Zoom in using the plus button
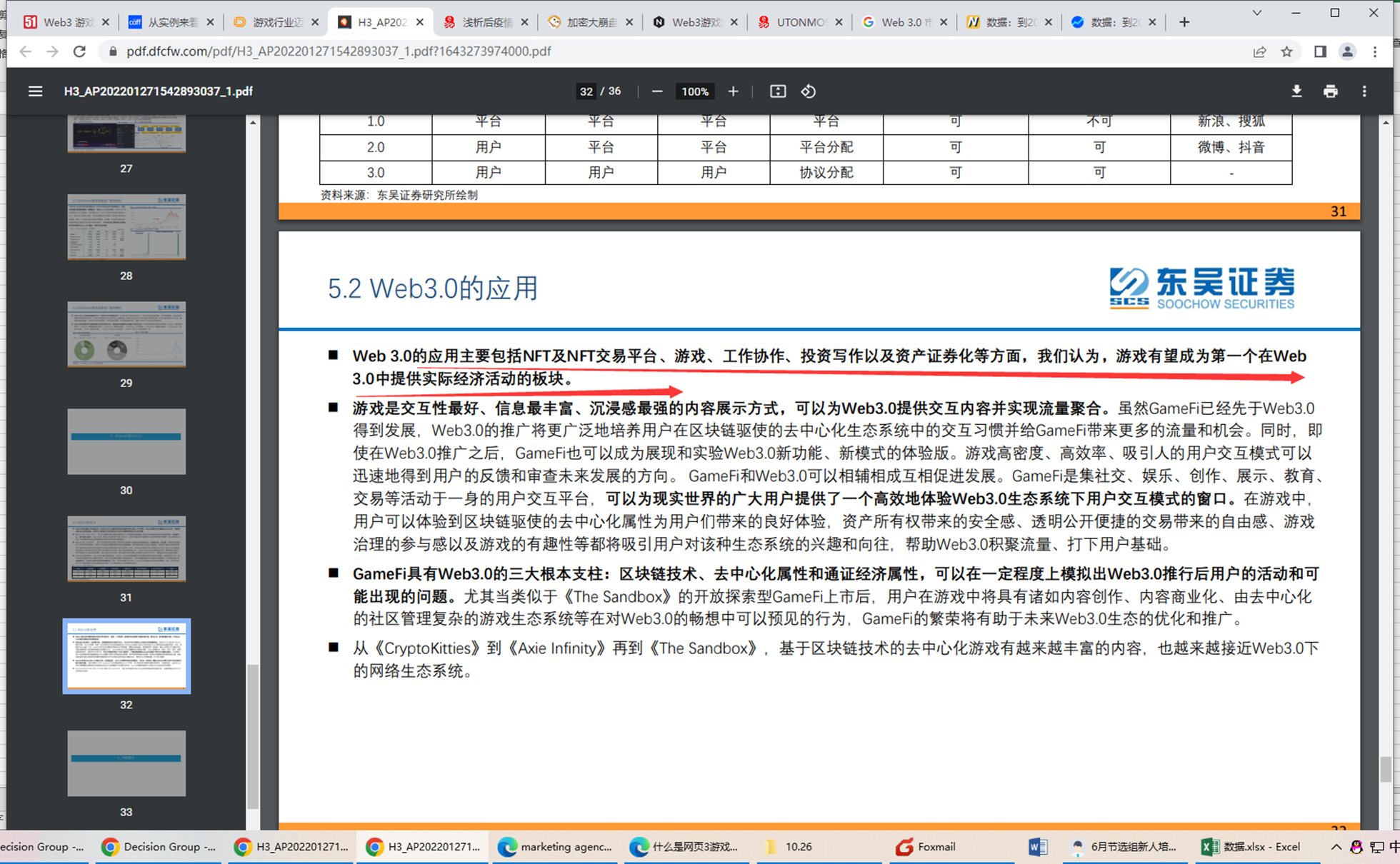 [x=733, y=91]
